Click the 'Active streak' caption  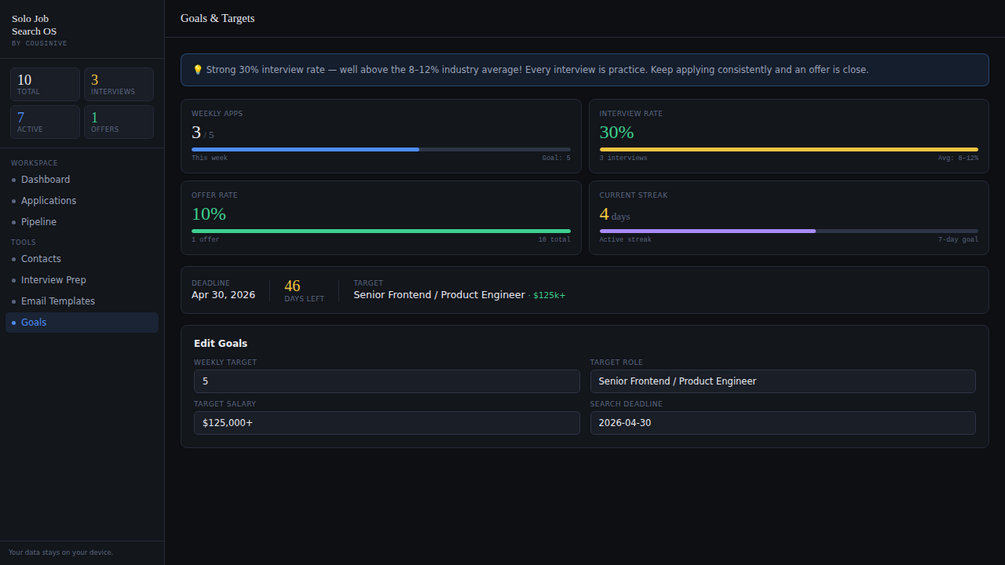point(625,240)
